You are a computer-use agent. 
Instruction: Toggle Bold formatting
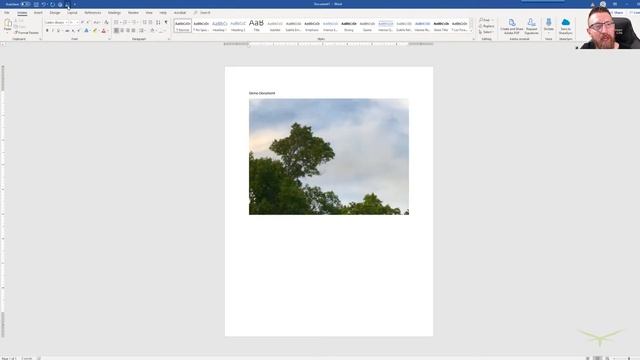pos(47,31)
